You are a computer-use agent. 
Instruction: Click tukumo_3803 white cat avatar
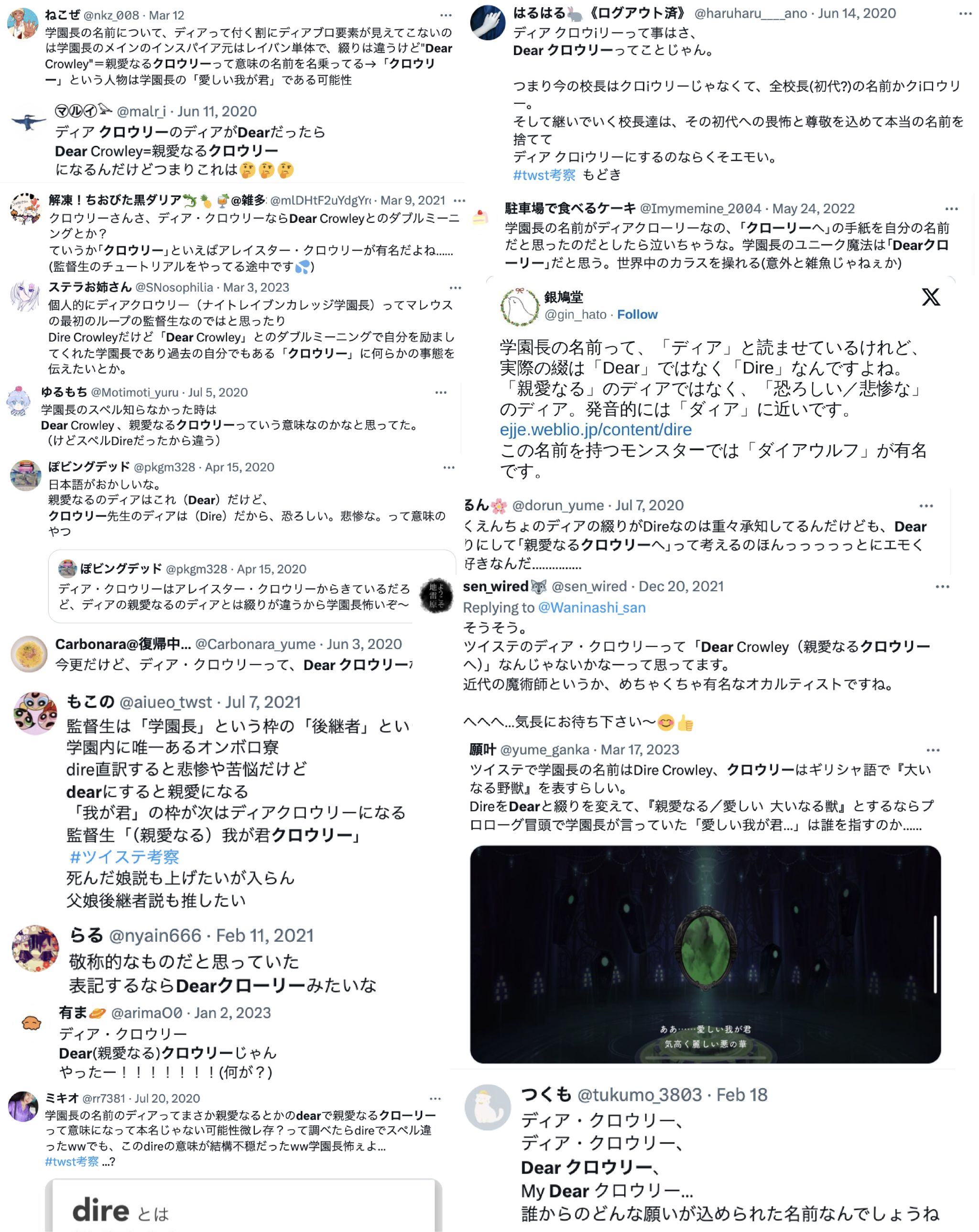[487, 1108]
